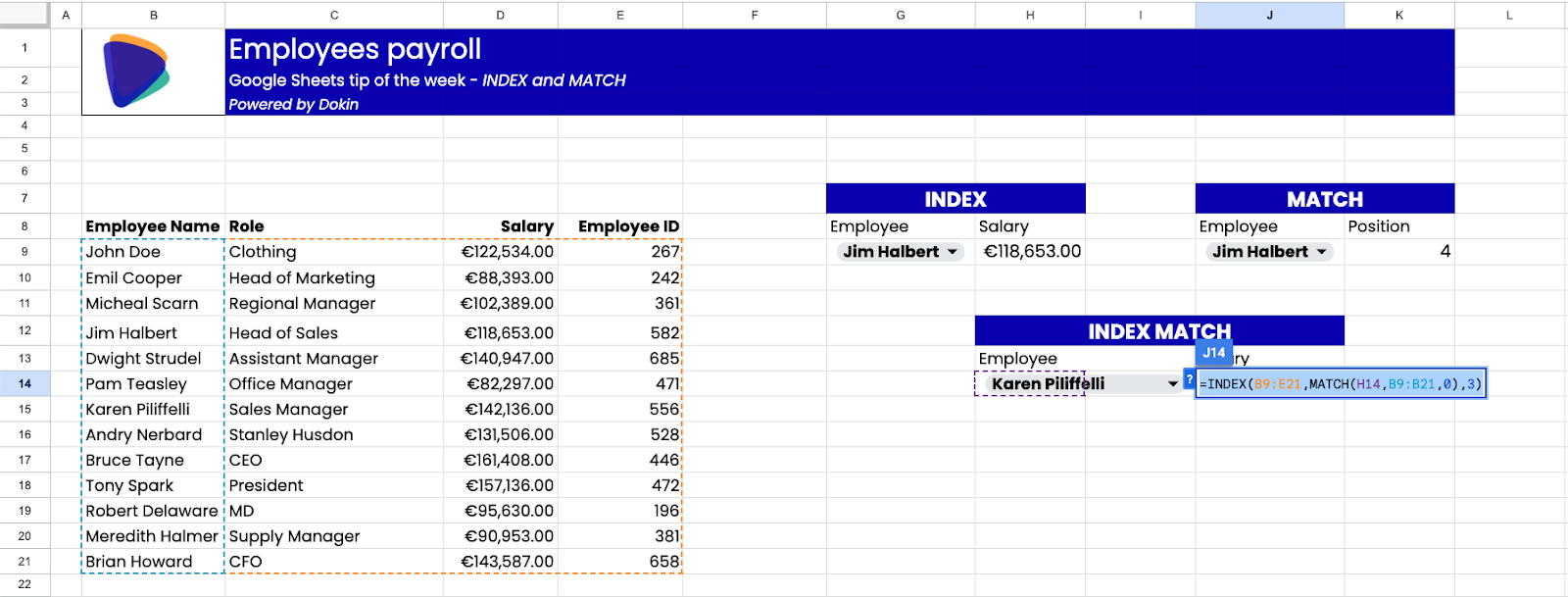Select column B header
The image size is (1568, 597).
[153, 15]
